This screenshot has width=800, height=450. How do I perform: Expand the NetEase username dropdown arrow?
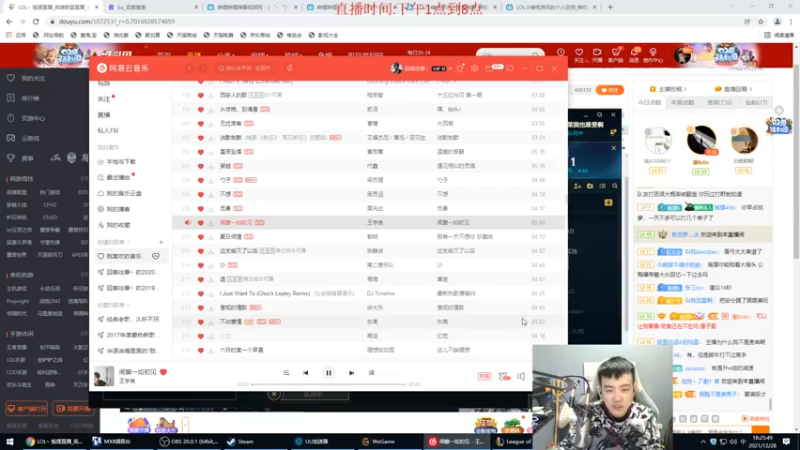click(x=450, y=68)
